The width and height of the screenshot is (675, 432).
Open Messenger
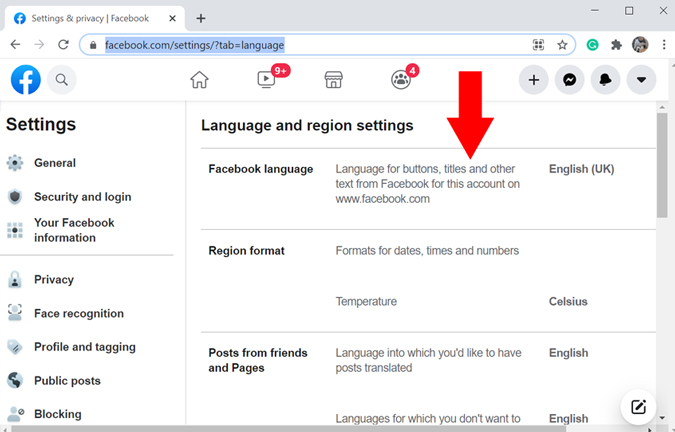(x=570, y=80)
